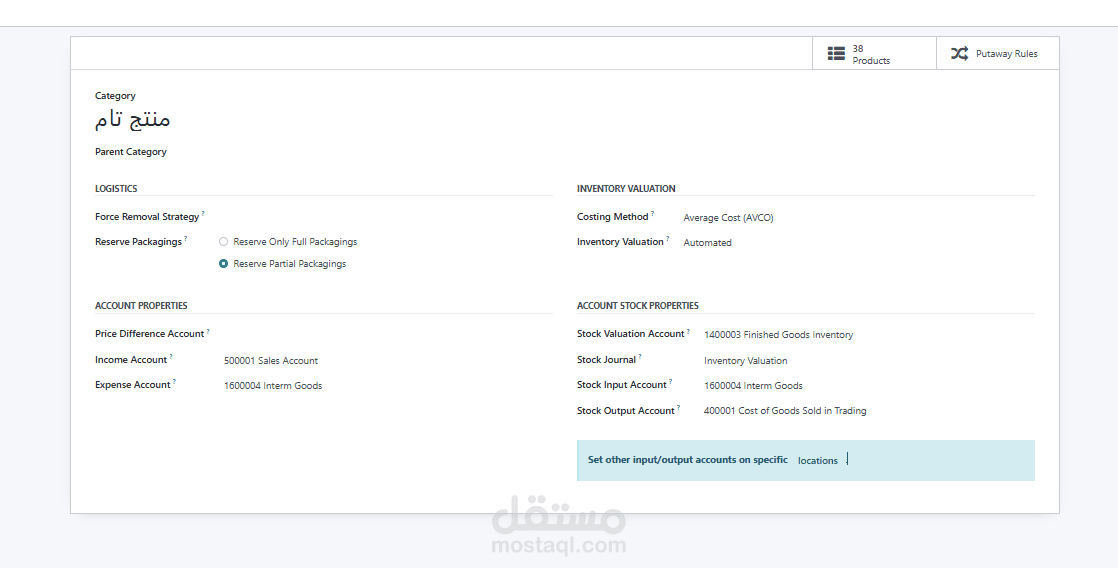Open Stock Journal Inventory Valuation value
The image size is (1118, 568).
[x=746, y=361]
